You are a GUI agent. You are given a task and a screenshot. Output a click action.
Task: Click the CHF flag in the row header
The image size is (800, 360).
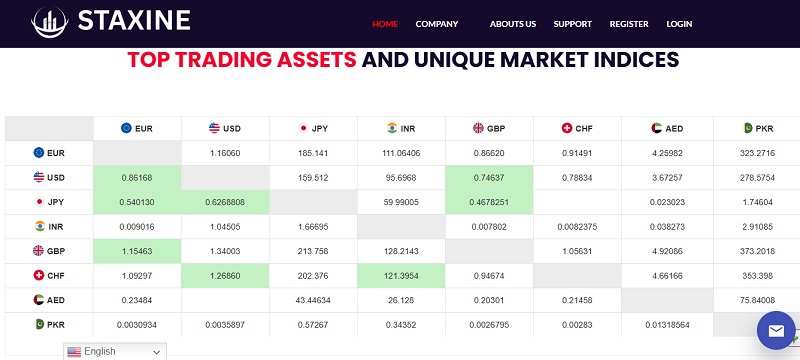coord(39,275)
